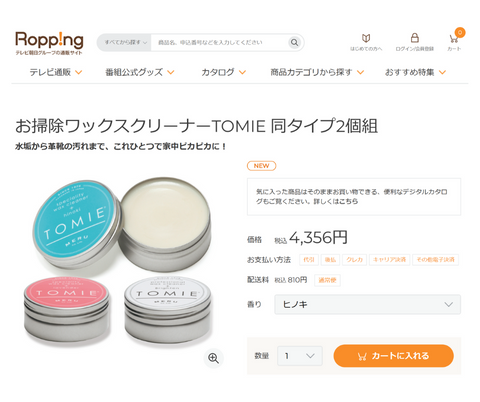Zoom product image with magnifier icon

(213, 358)
